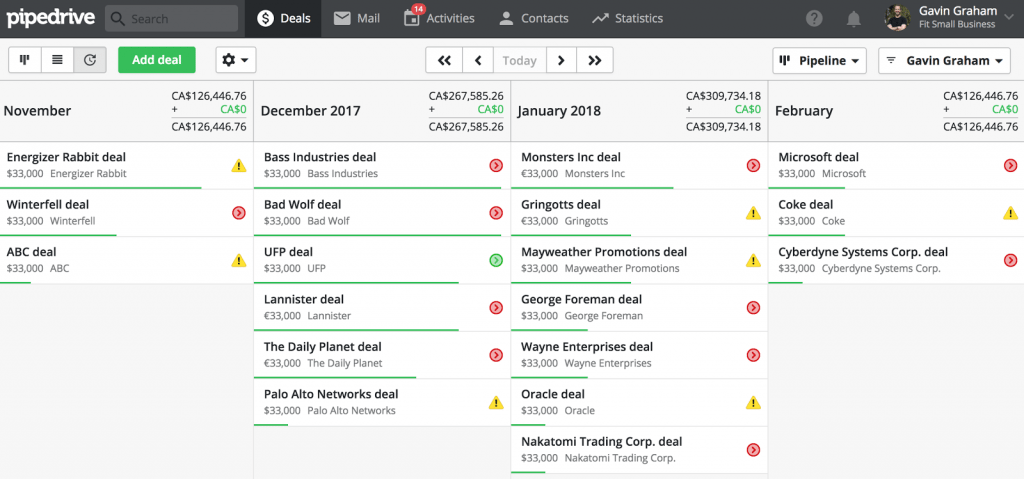This screenshot has height=479, width=1024.
Task: Click the George Foreman organization name
Action: coord(603,316)
